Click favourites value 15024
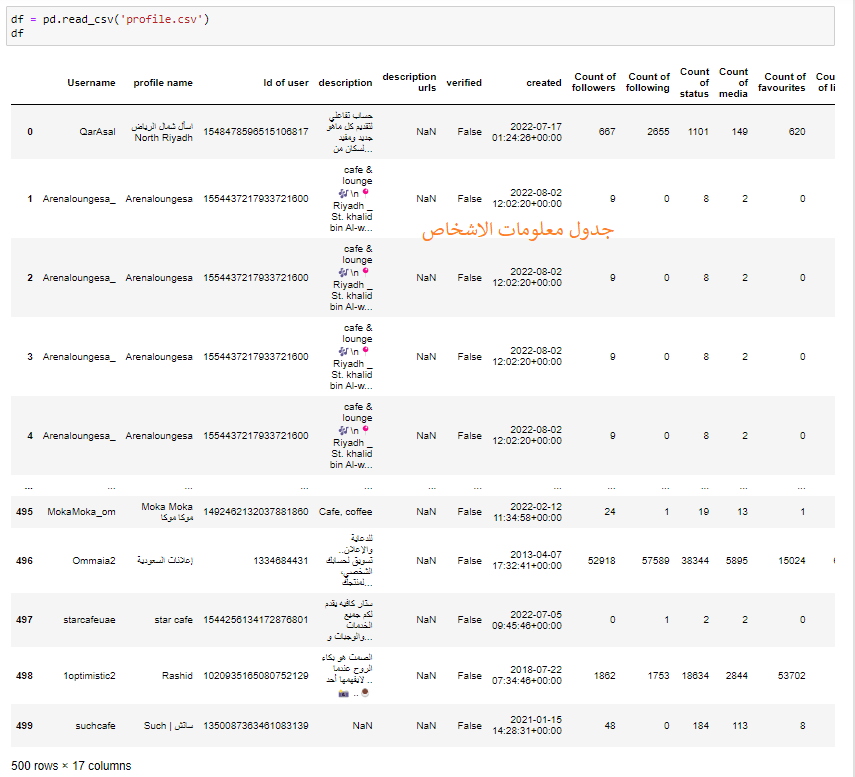855x777 pixels. pyautogui.click(x=792, y=561)
